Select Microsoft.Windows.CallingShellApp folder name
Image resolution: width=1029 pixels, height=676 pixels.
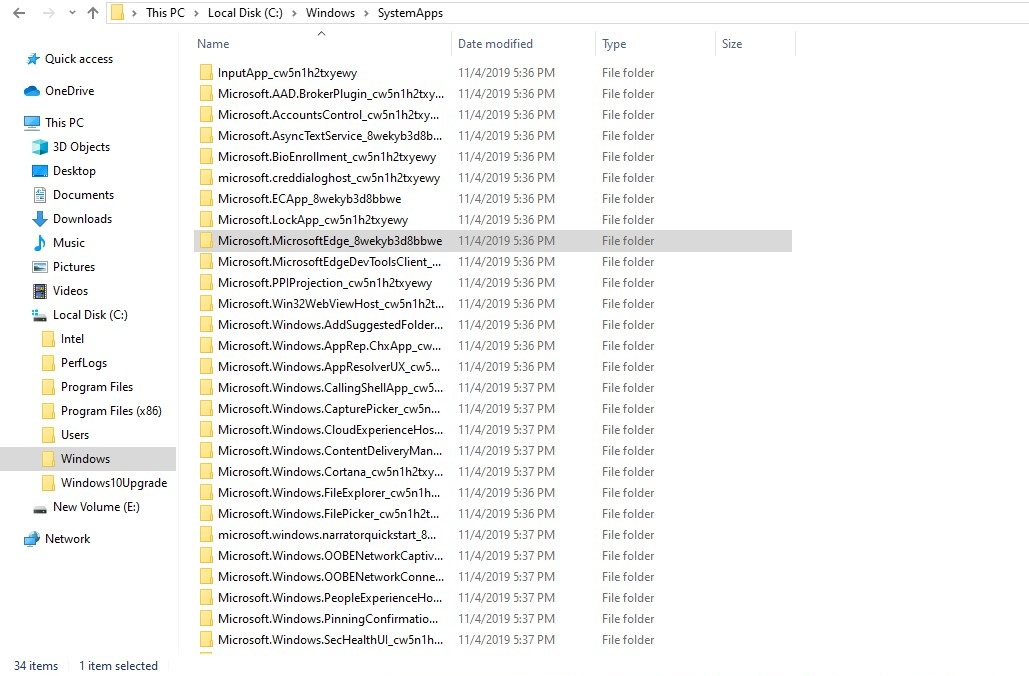point(330,388)
